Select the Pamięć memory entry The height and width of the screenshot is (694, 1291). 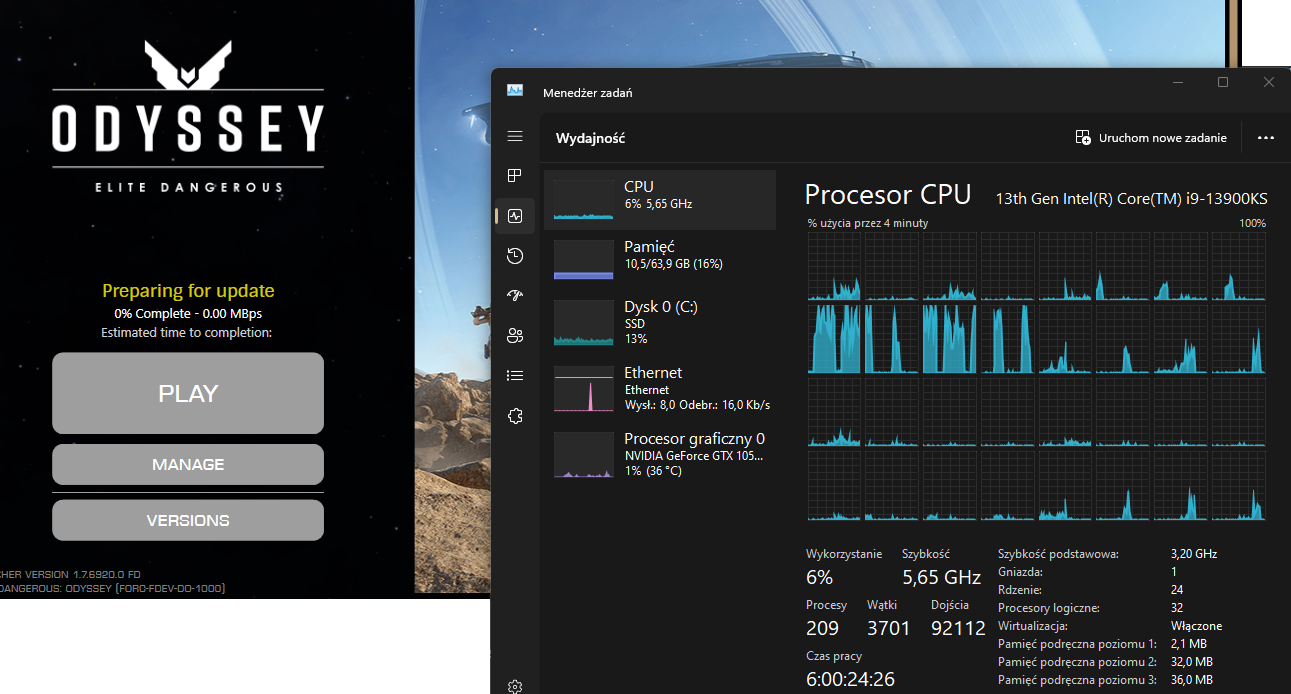(x=660, y=260)
